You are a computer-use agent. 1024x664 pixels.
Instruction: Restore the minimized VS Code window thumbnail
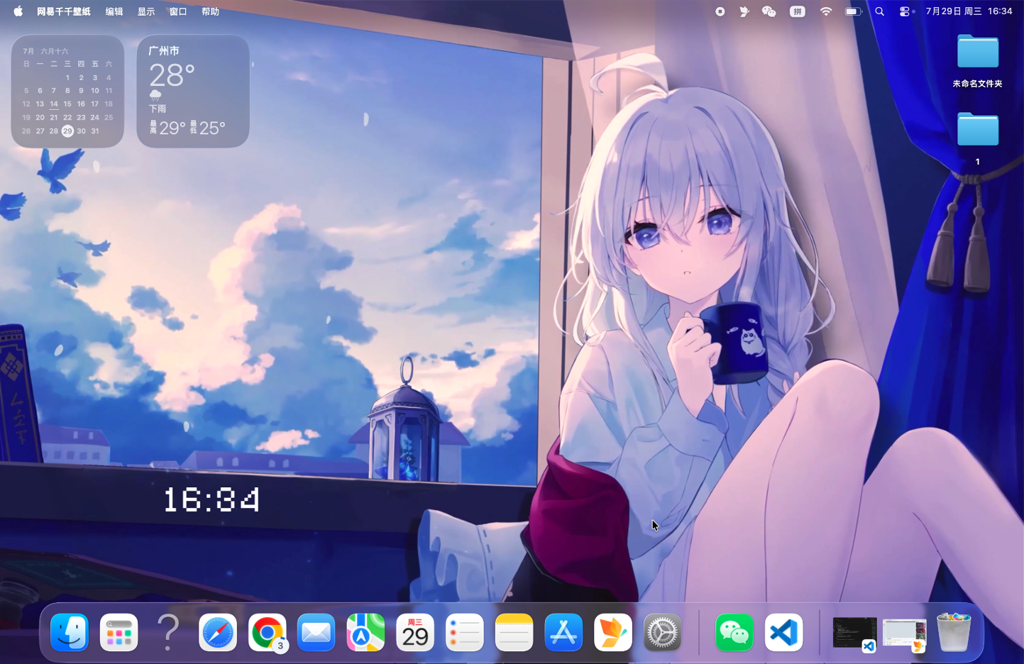(854, 633)
